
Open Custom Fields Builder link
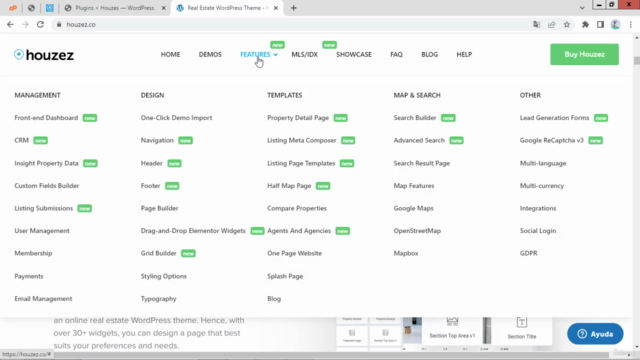click(x=47, y=185)
